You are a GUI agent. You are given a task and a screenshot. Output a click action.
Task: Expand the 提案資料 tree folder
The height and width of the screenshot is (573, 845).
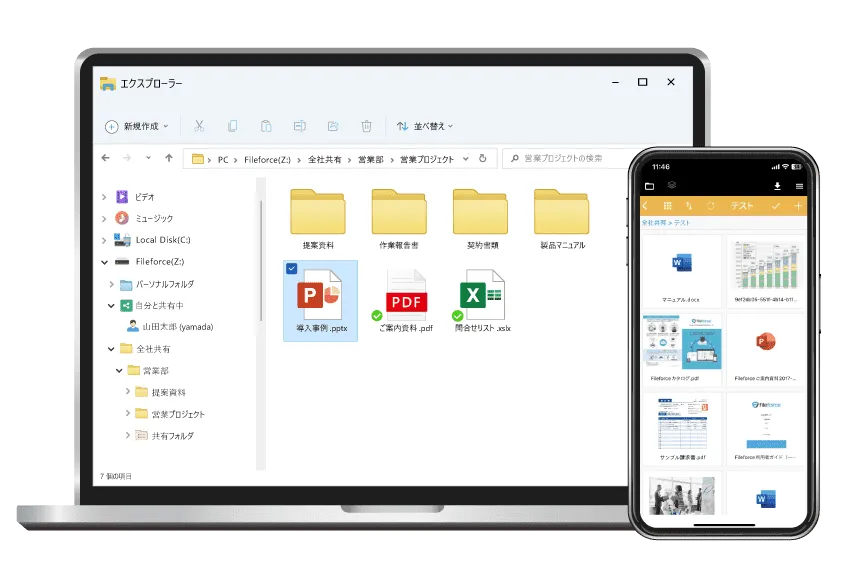point(128,392)
